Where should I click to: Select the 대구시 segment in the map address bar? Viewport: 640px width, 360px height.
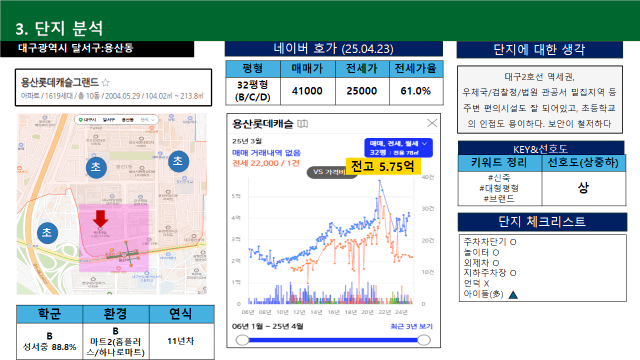point(89,120)
